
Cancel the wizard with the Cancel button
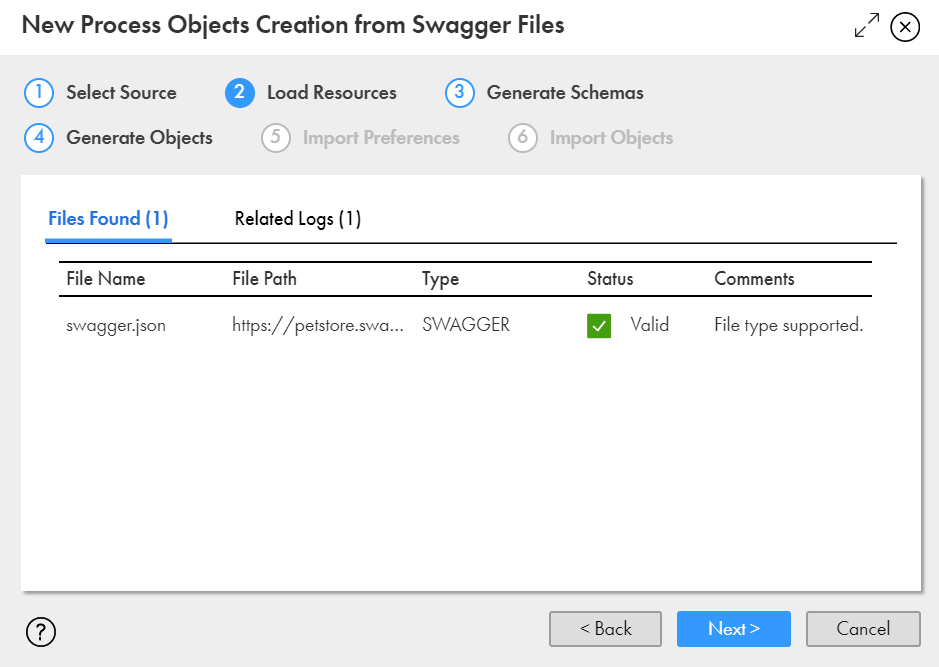[863, 629]
